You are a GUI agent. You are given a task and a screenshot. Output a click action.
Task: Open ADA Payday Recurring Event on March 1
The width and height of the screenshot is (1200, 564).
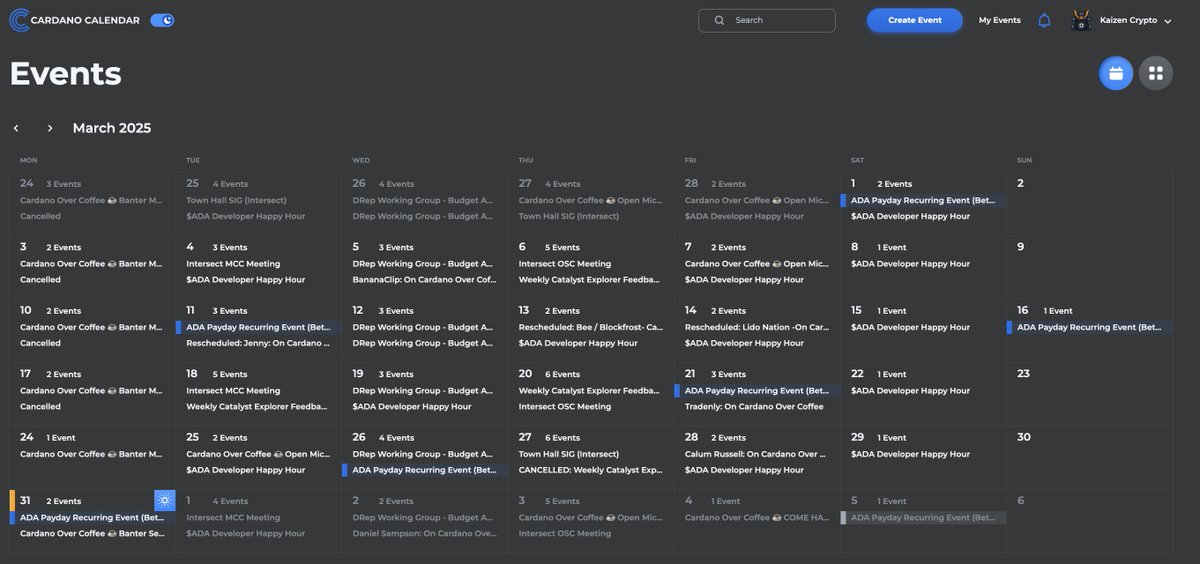click(924, 200)
